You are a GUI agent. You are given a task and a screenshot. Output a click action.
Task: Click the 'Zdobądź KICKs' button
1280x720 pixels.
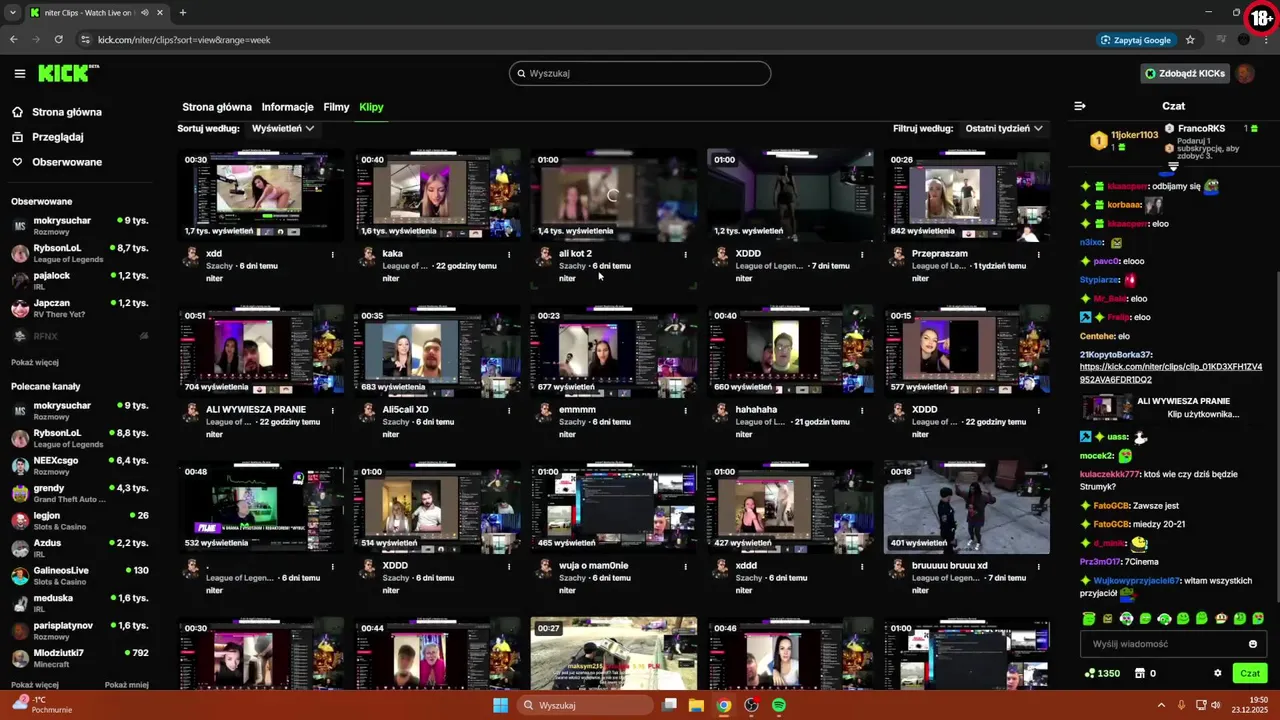1184,73
